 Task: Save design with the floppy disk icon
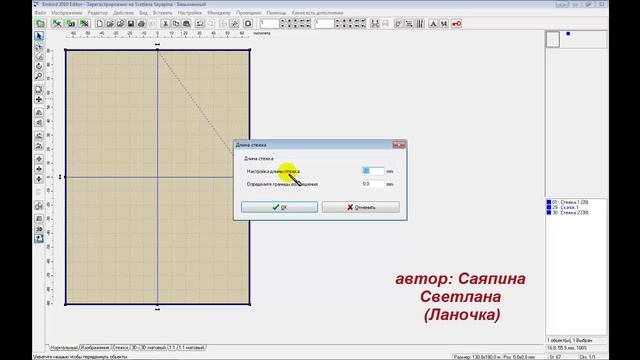(131, 24)
